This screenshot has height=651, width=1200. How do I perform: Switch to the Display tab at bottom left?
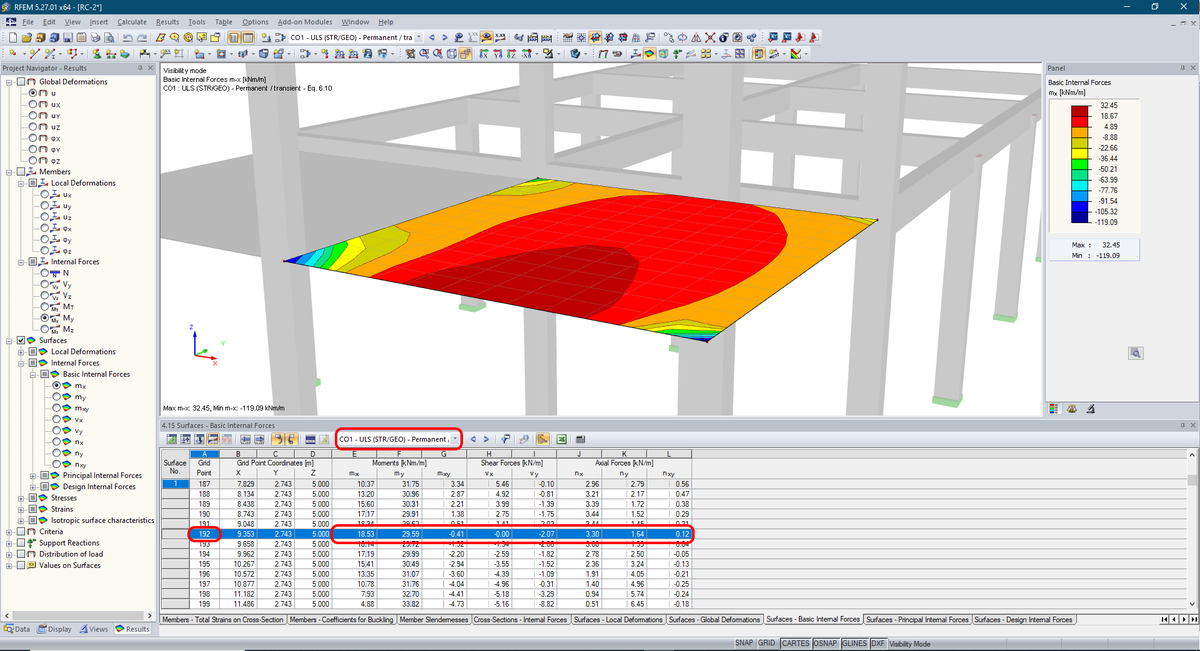coord(53,630)
